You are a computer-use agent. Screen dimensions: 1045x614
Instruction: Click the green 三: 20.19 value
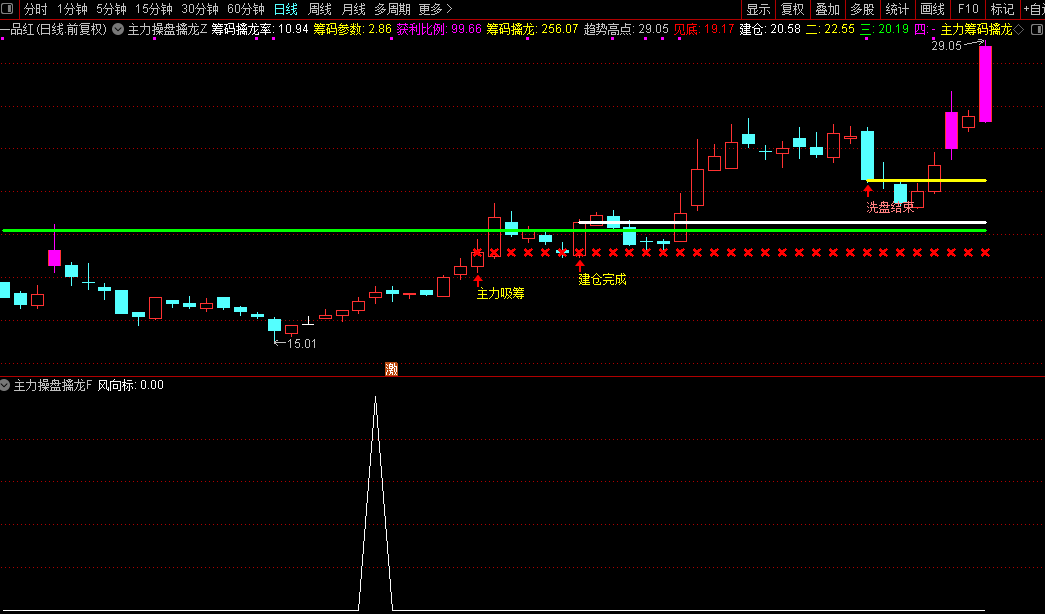pyautogui.click(x=884, y=29)
